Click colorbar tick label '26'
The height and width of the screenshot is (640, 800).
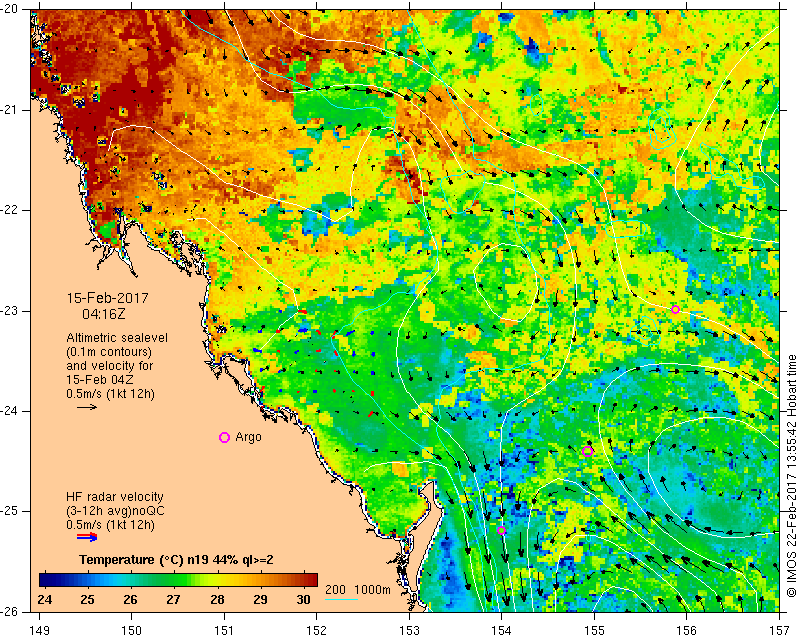[131, 599]
